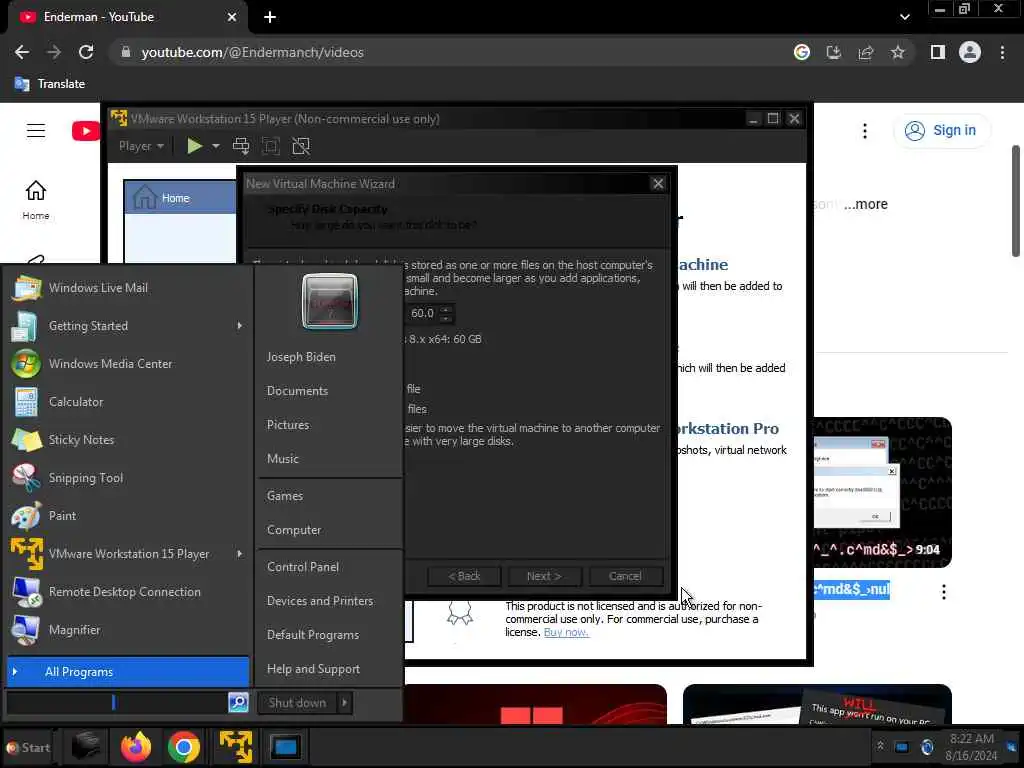Expand VMware Workstation 15 Player submenu arrow
The image size is (1024, 768).
240,554
